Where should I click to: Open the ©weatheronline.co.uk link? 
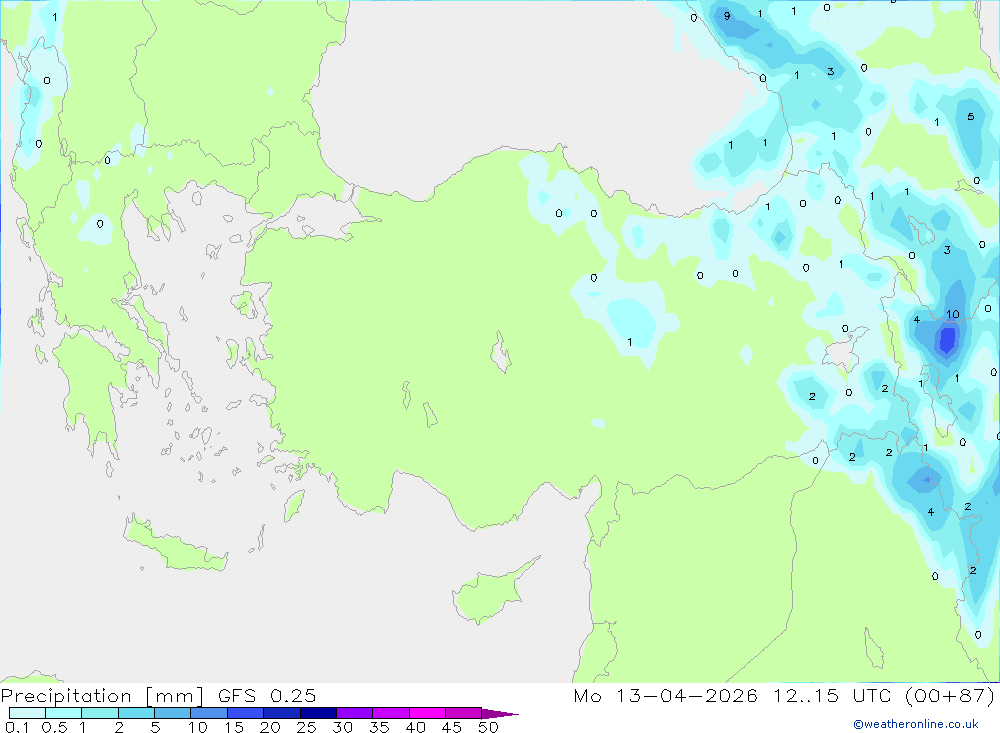pyautogui.click(x=916, y=724)
